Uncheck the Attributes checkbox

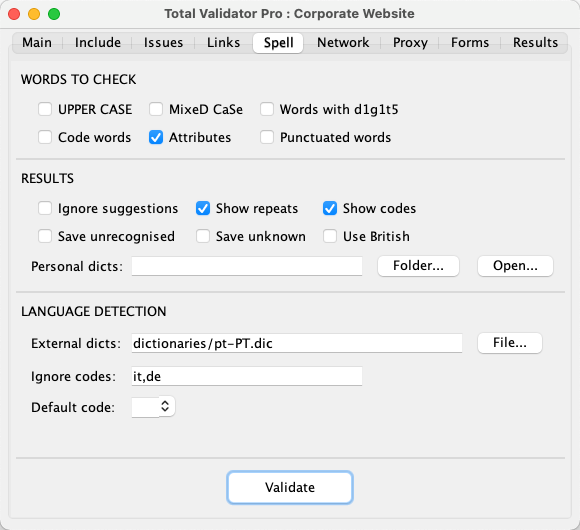[156, 138]
